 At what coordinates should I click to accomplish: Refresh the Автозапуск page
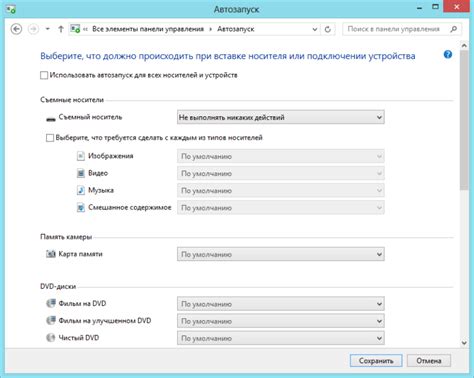pyautogui.click(x=328, y=29)
